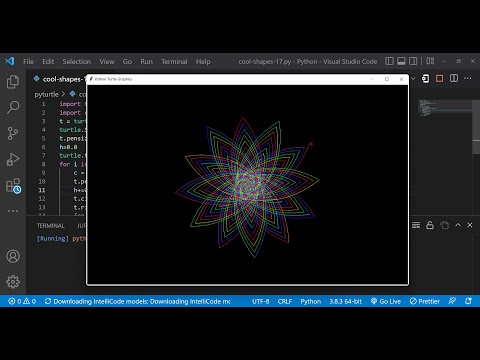Open the feedback icon in status bar

click(x=452, y=301)
